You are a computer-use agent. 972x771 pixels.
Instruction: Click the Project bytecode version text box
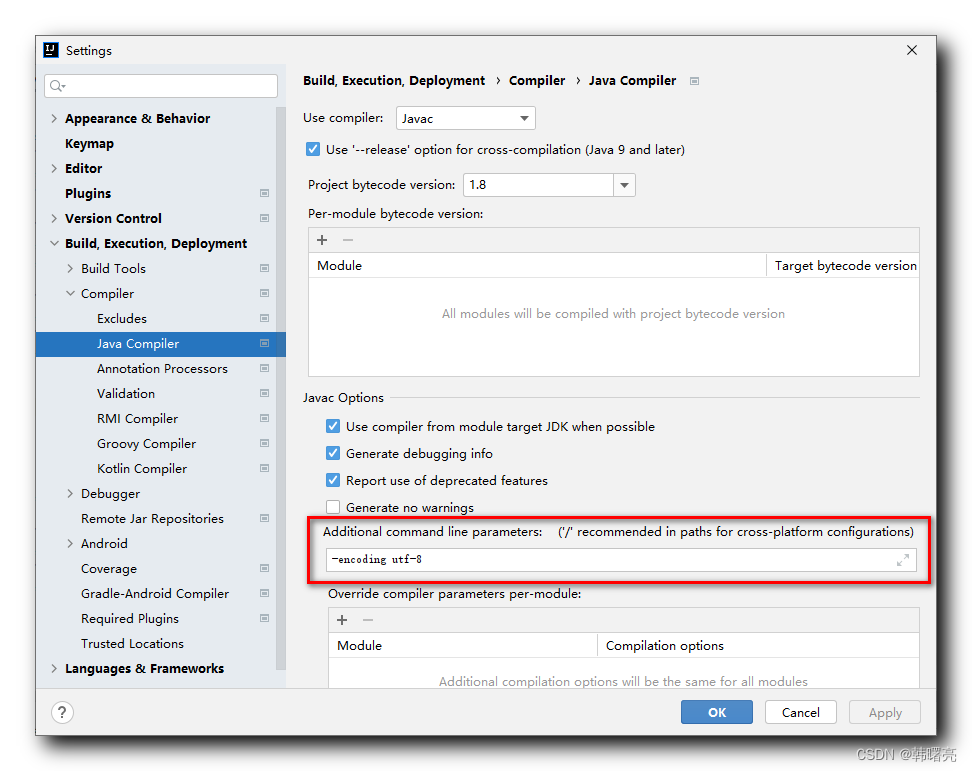coord(538,185)
